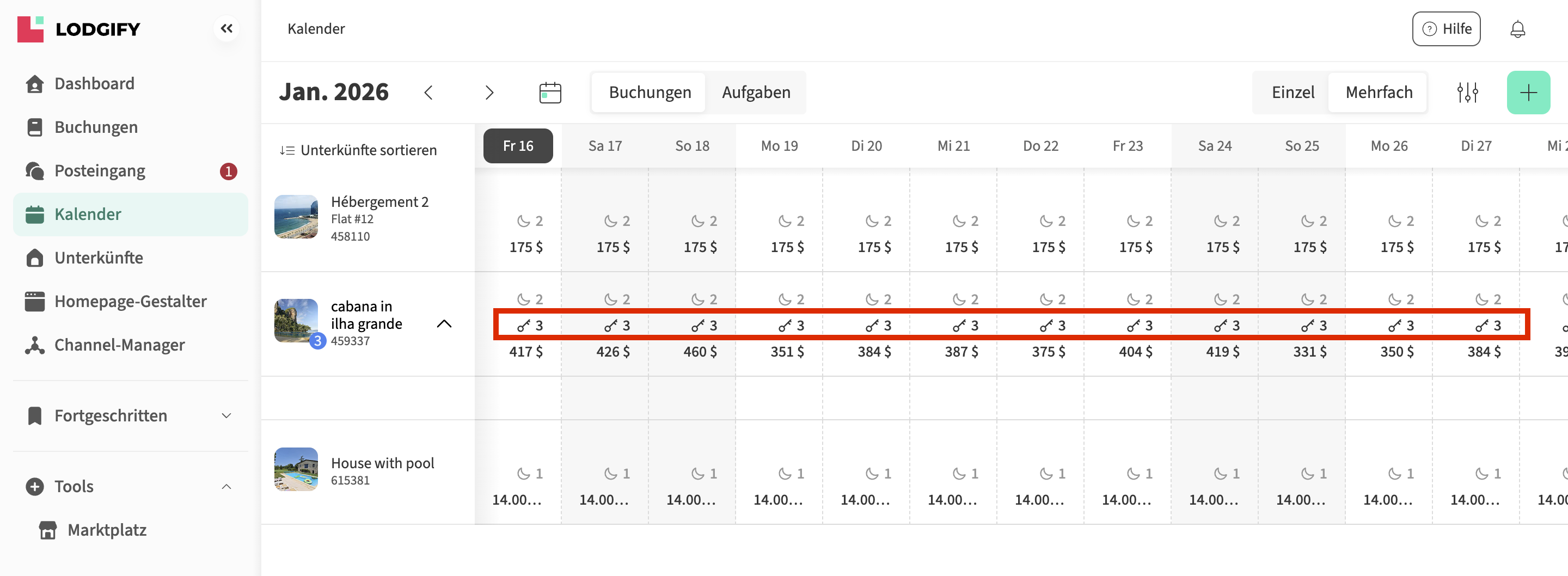
Task: Open the House with pool thumbnail
Action: coord(296,469)
